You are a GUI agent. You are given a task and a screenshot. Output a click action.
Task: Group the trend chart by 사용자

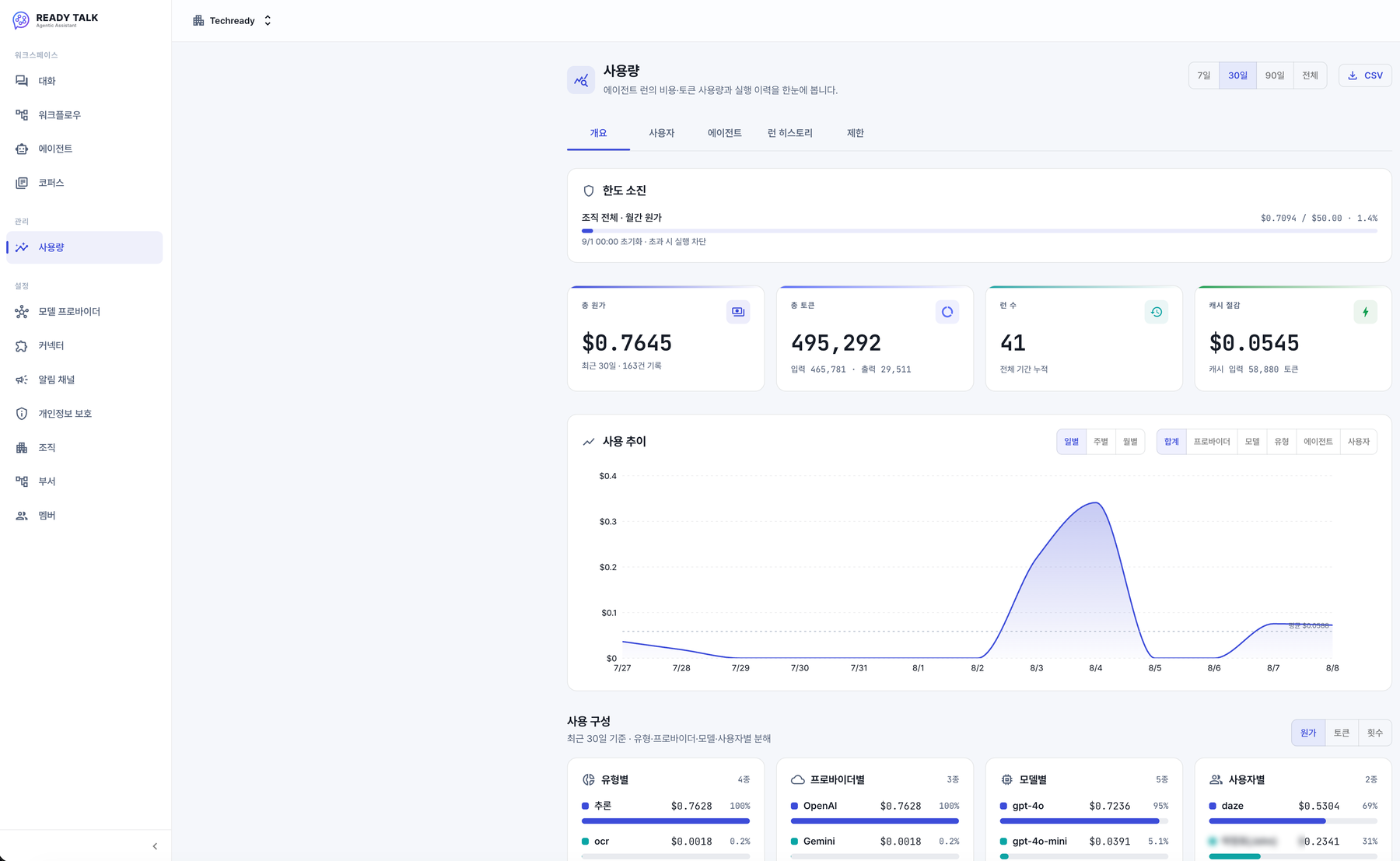(x=1359, y=442)
